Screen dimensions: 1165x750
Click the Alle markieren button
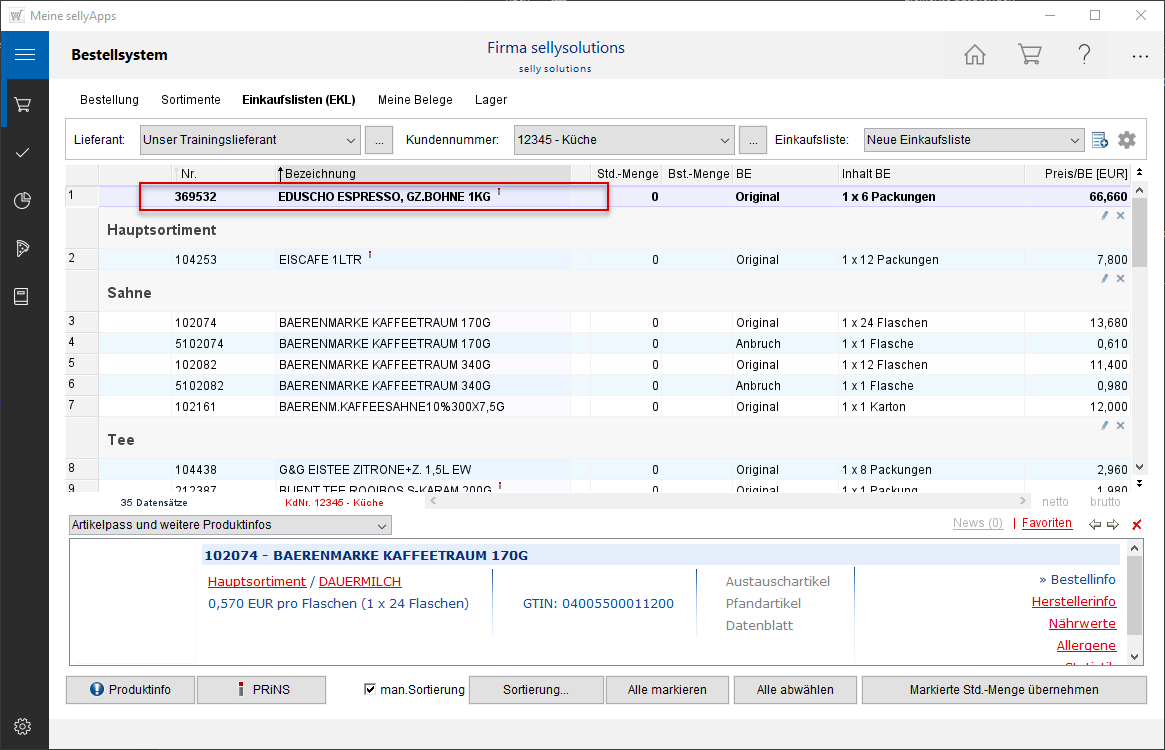click(x=667, y=690)
